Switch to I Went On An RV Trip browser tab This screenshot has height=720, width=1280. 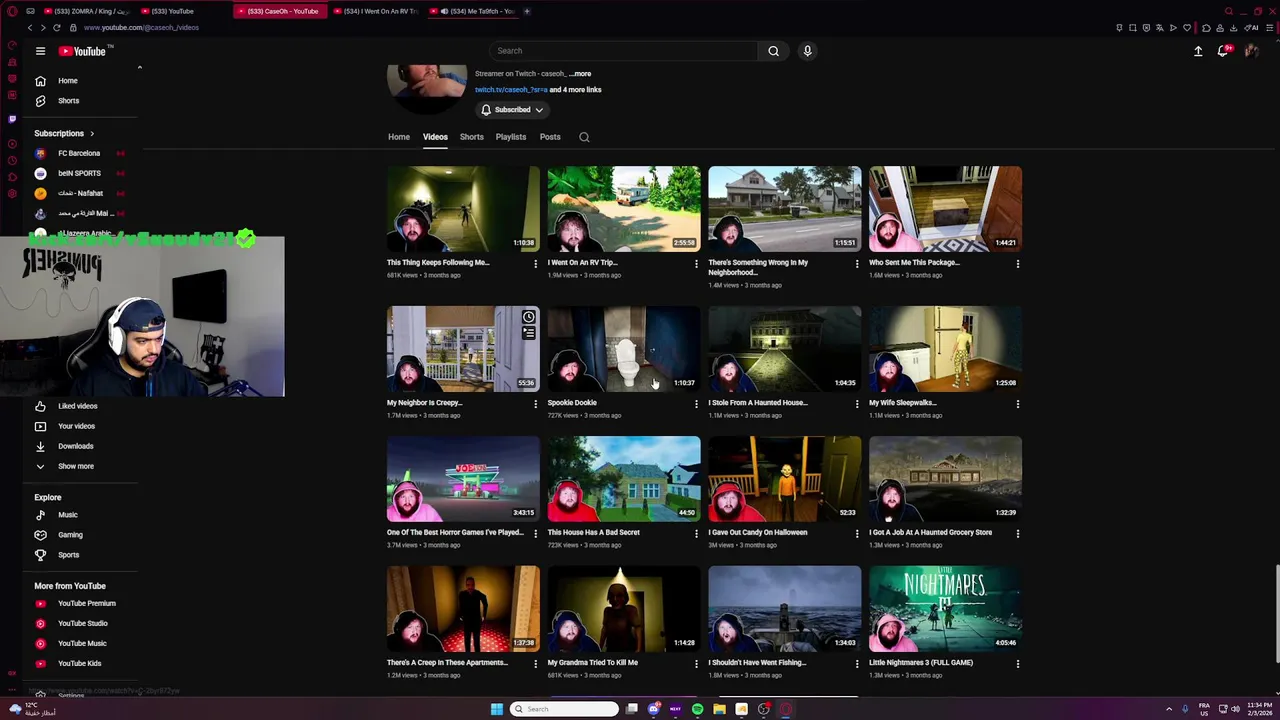pyautogui.click(x=376, y=11)
